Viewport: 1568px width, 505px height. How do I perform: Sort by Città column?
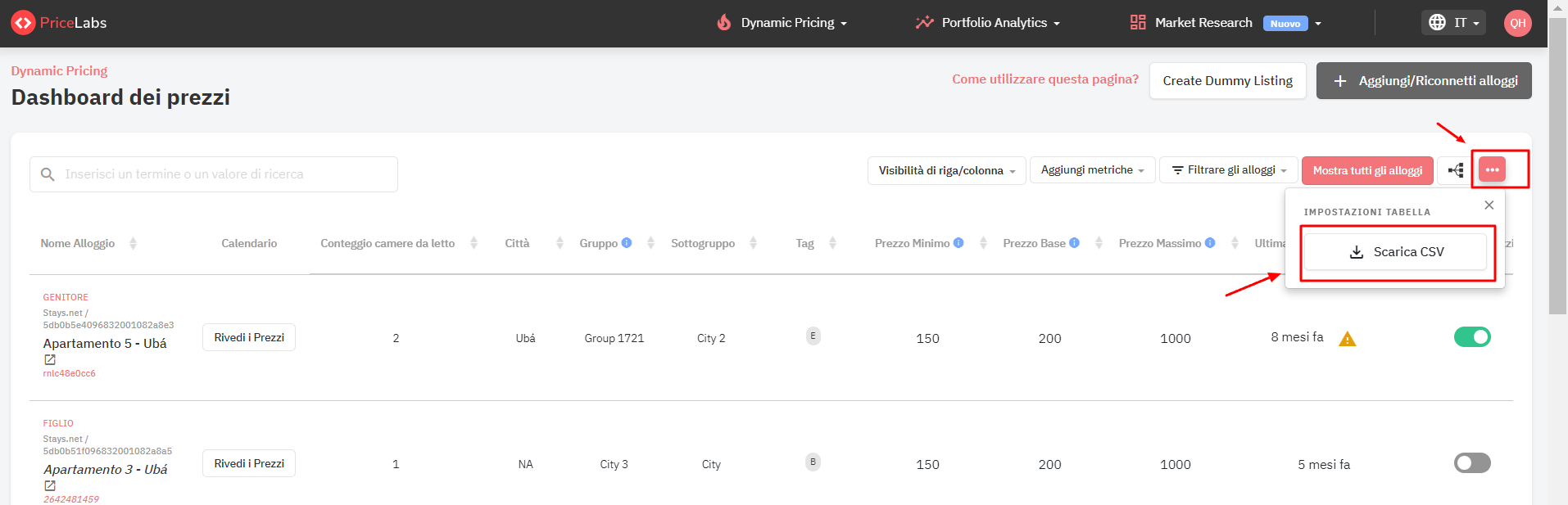(560, 243)
